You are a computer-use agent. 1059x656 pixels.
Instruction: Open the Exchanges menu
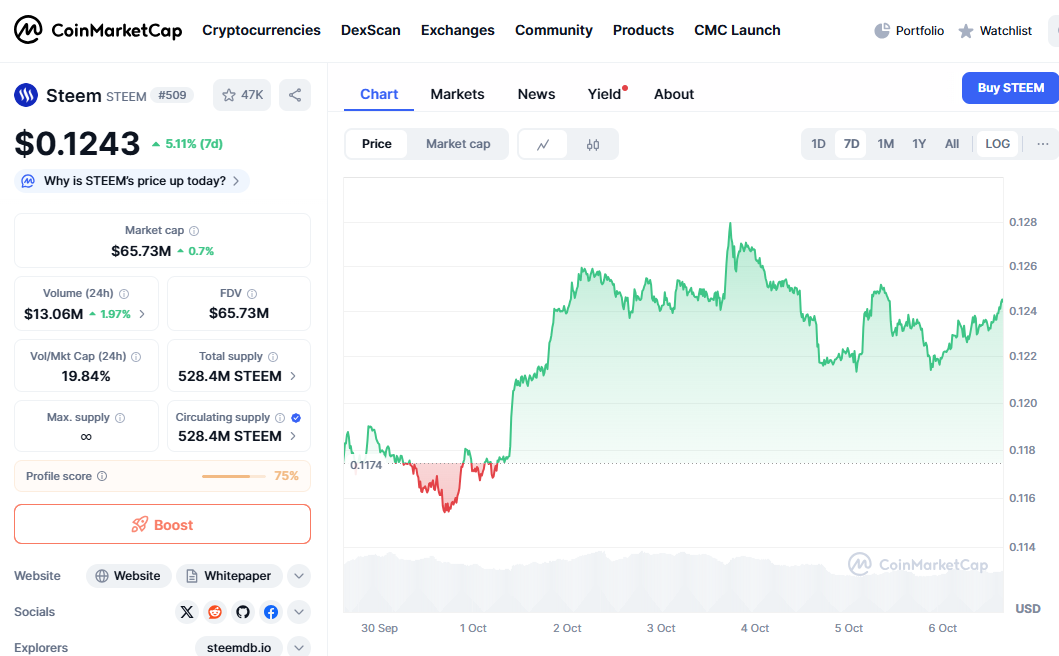[457, 30]
